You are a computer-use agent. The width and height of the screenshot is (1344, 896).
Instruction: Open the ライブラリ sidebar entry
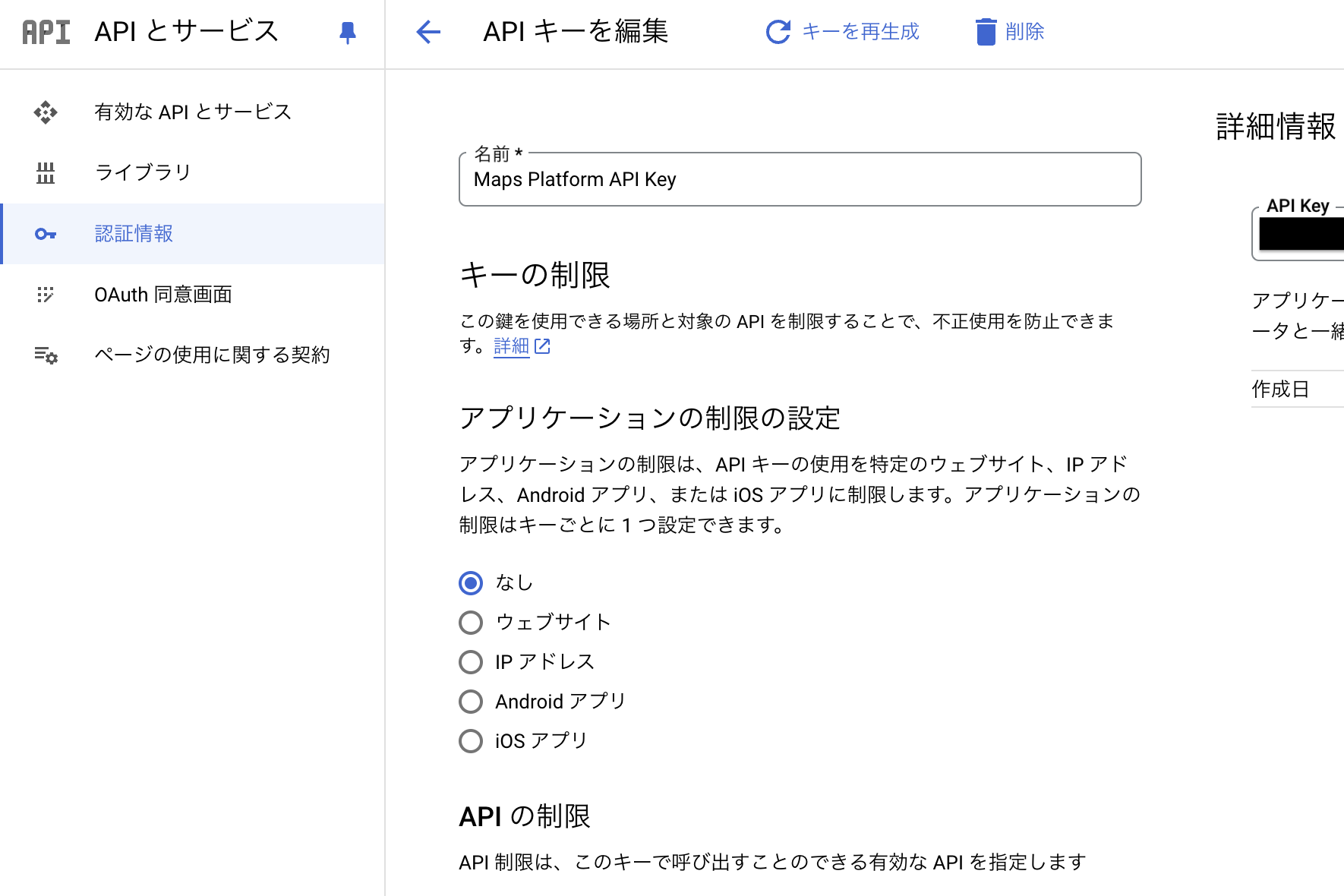[141, 173]
